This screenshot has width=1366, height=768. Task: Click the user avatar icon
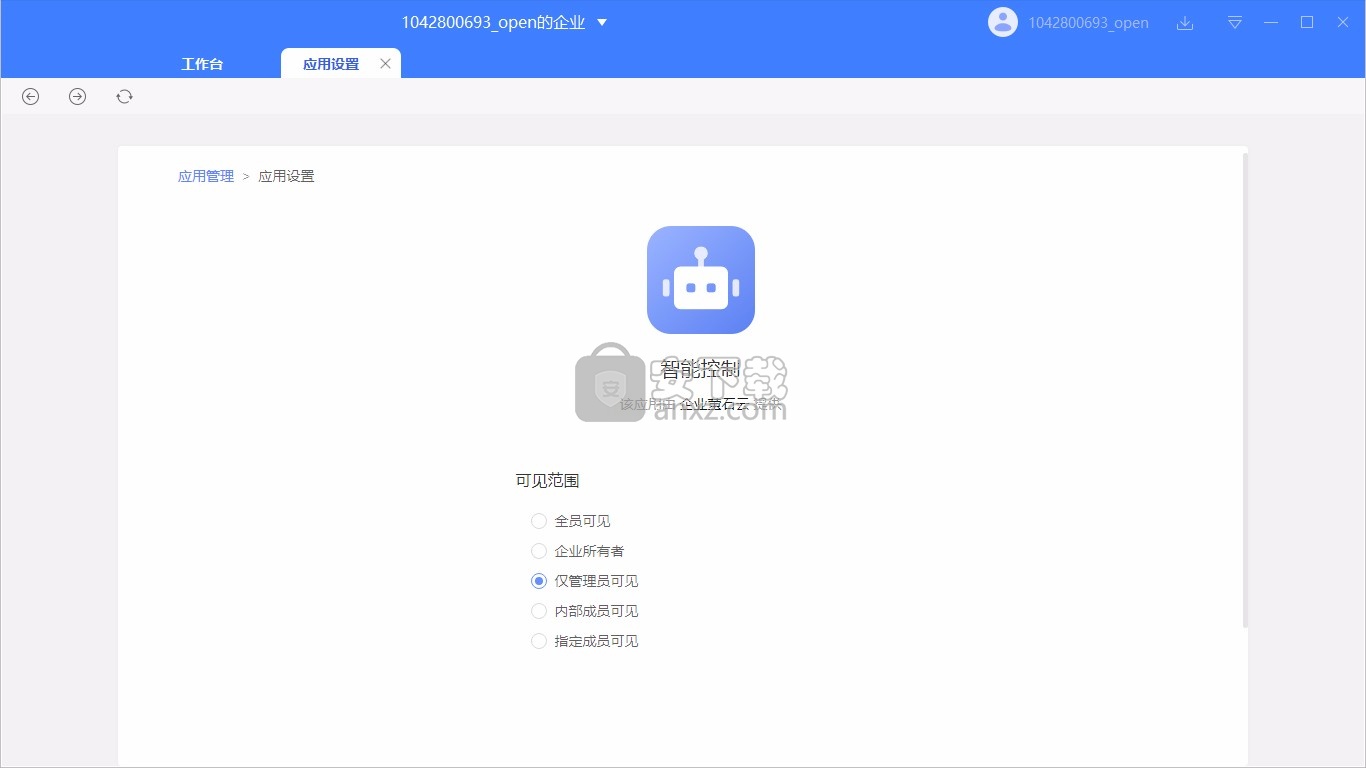[1003, 22]
